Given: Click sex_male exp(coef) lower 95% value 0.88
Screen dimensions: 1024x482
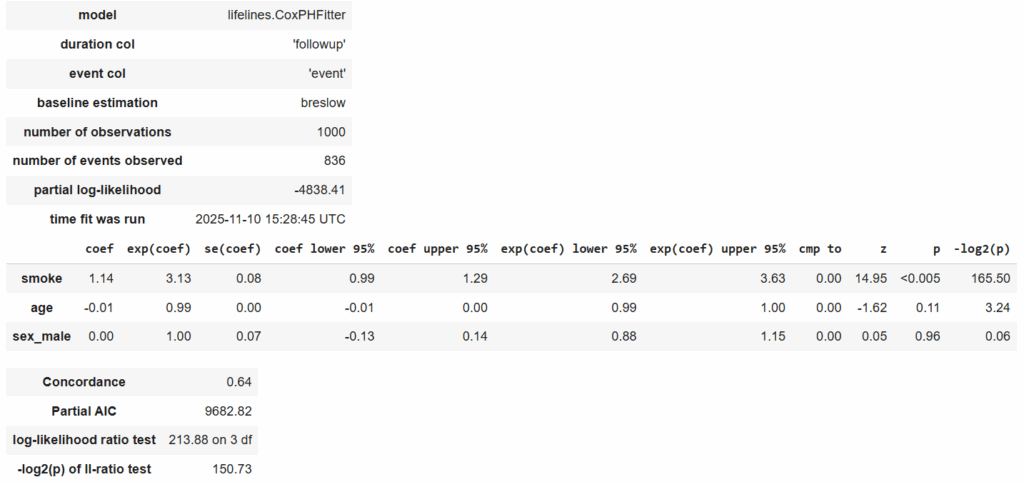Looking at the screenshot, I should [x=624, y=336].
